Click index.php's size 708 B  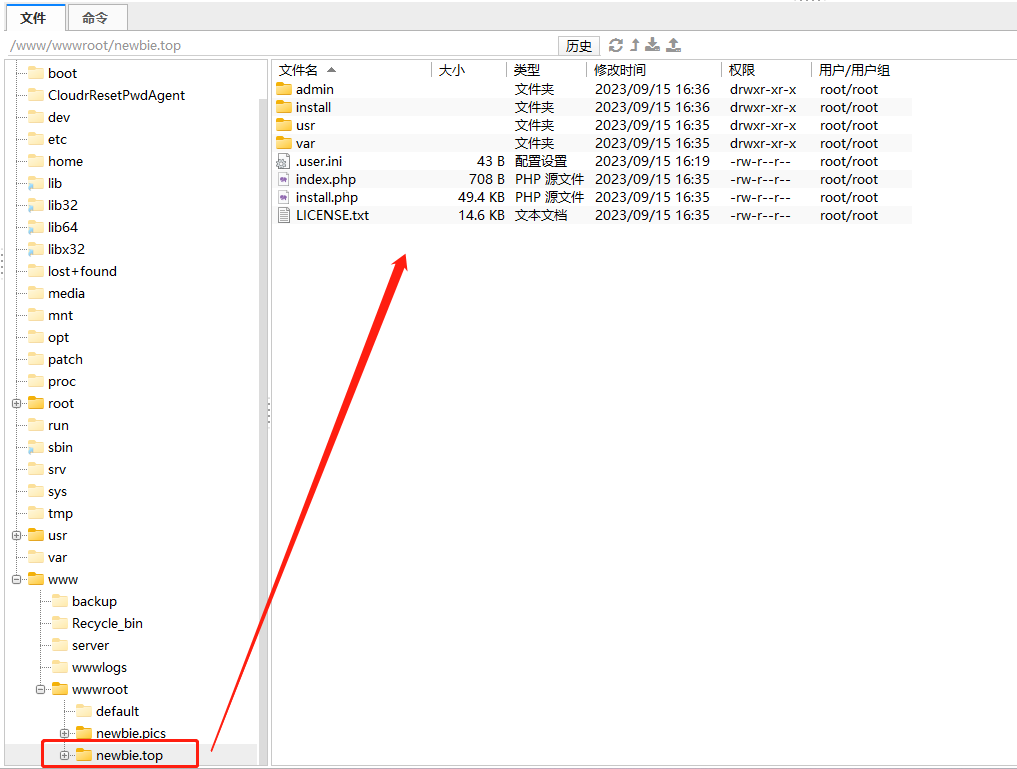point(486,180)
